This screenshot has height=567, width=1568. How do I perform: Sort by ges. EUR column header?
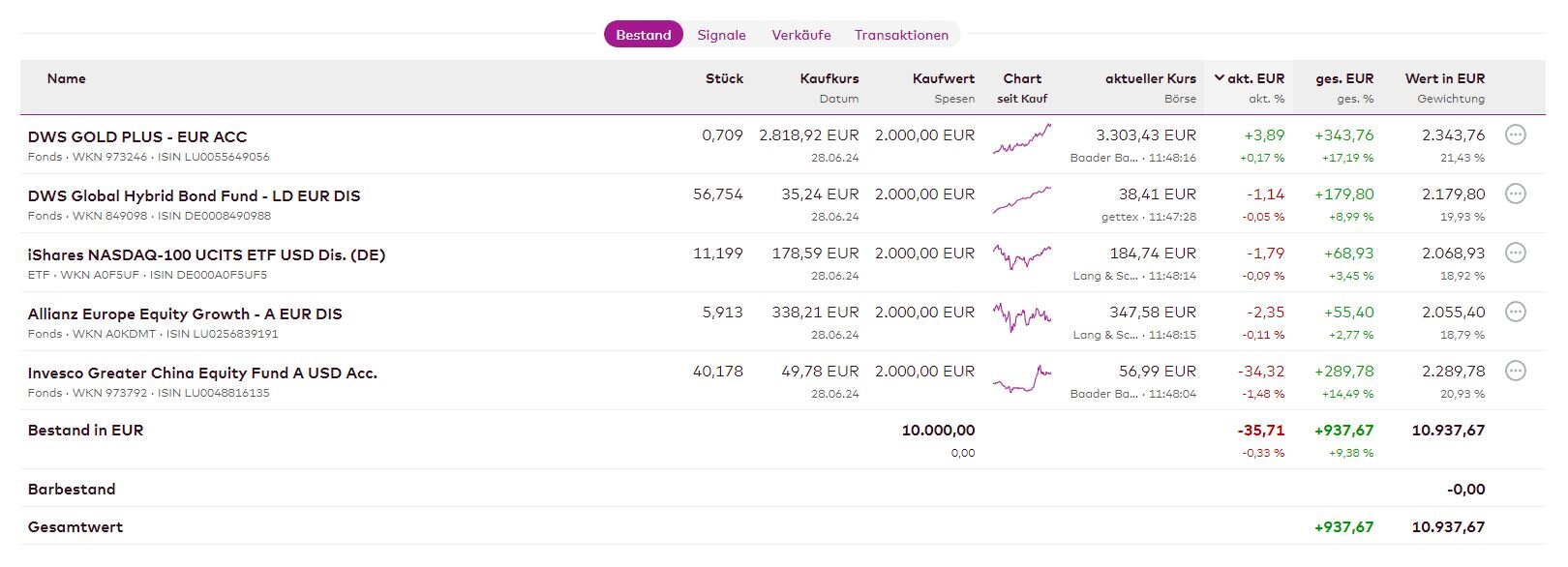pos(1344,79)
